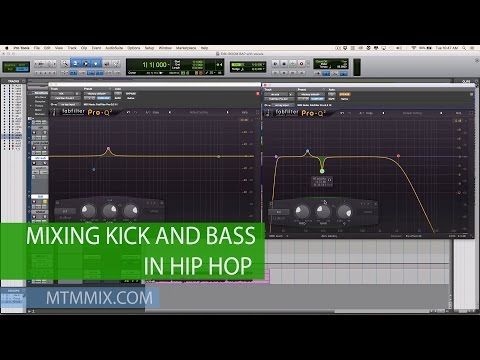The width and height of the screenshot is (480, 360).
Task: Open the Track menu
Action: (x=72, y=48)
